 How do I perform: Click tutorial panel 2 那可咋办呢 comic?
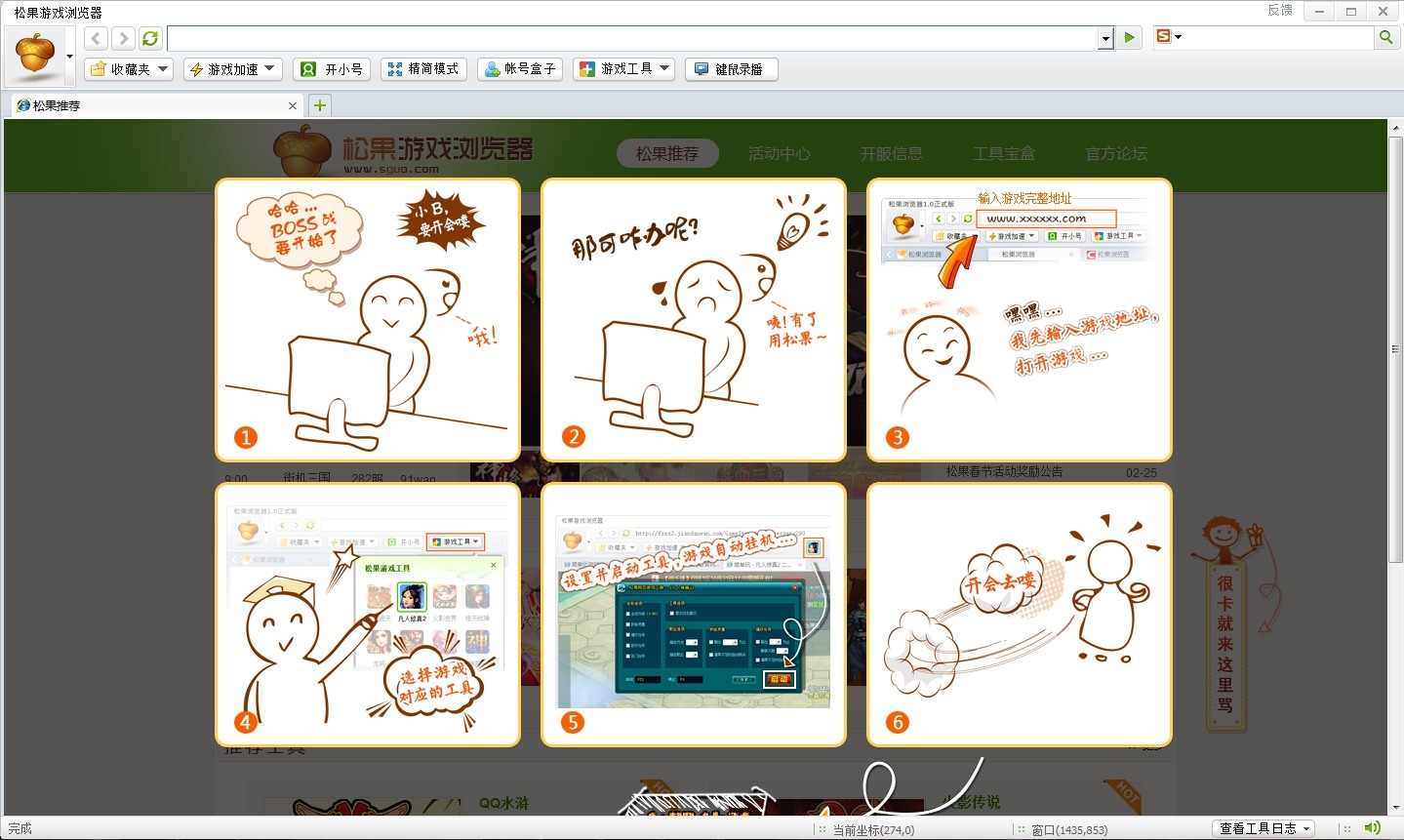694,320
